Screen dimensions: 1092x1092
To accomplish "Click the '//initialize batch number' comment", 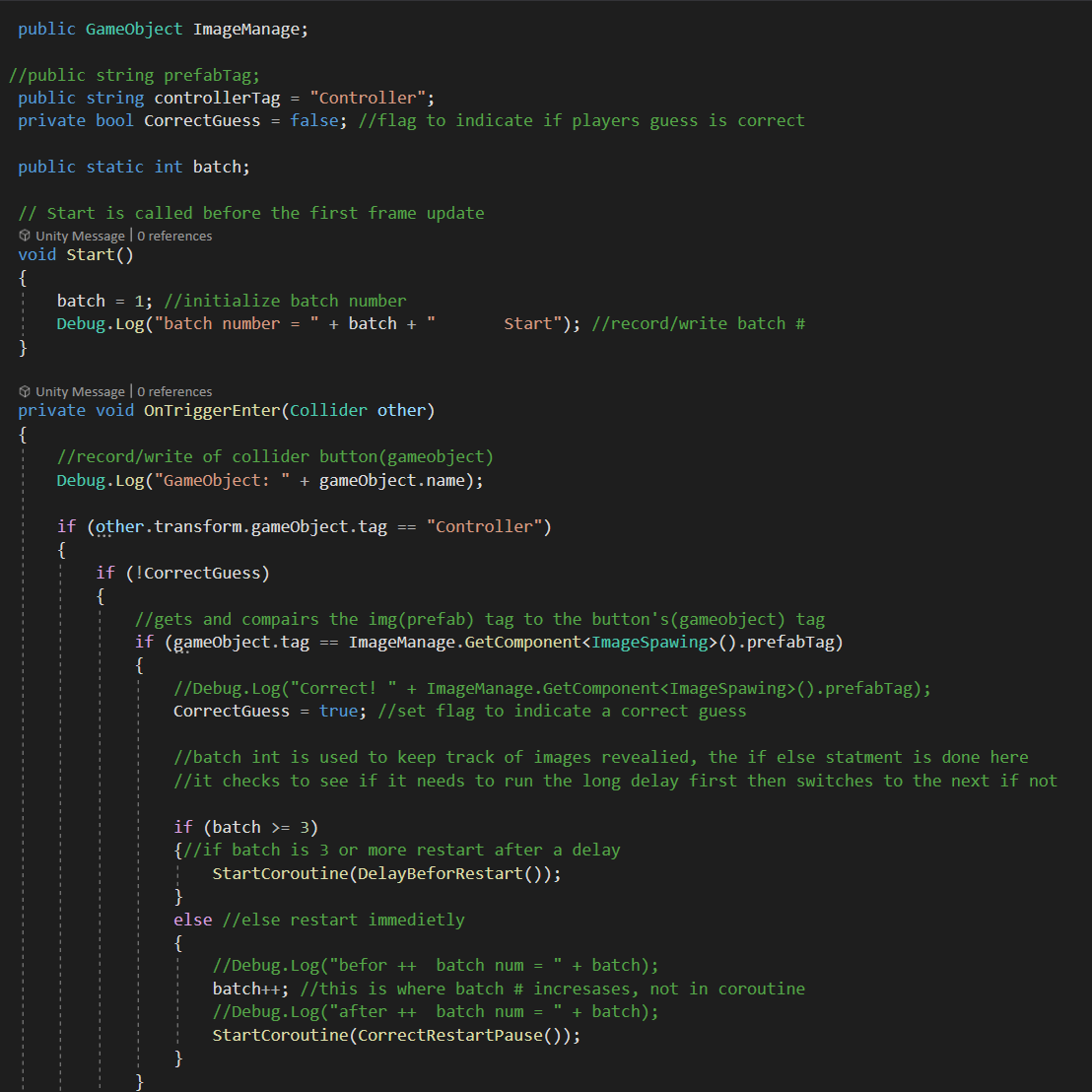I will point(285,301).
